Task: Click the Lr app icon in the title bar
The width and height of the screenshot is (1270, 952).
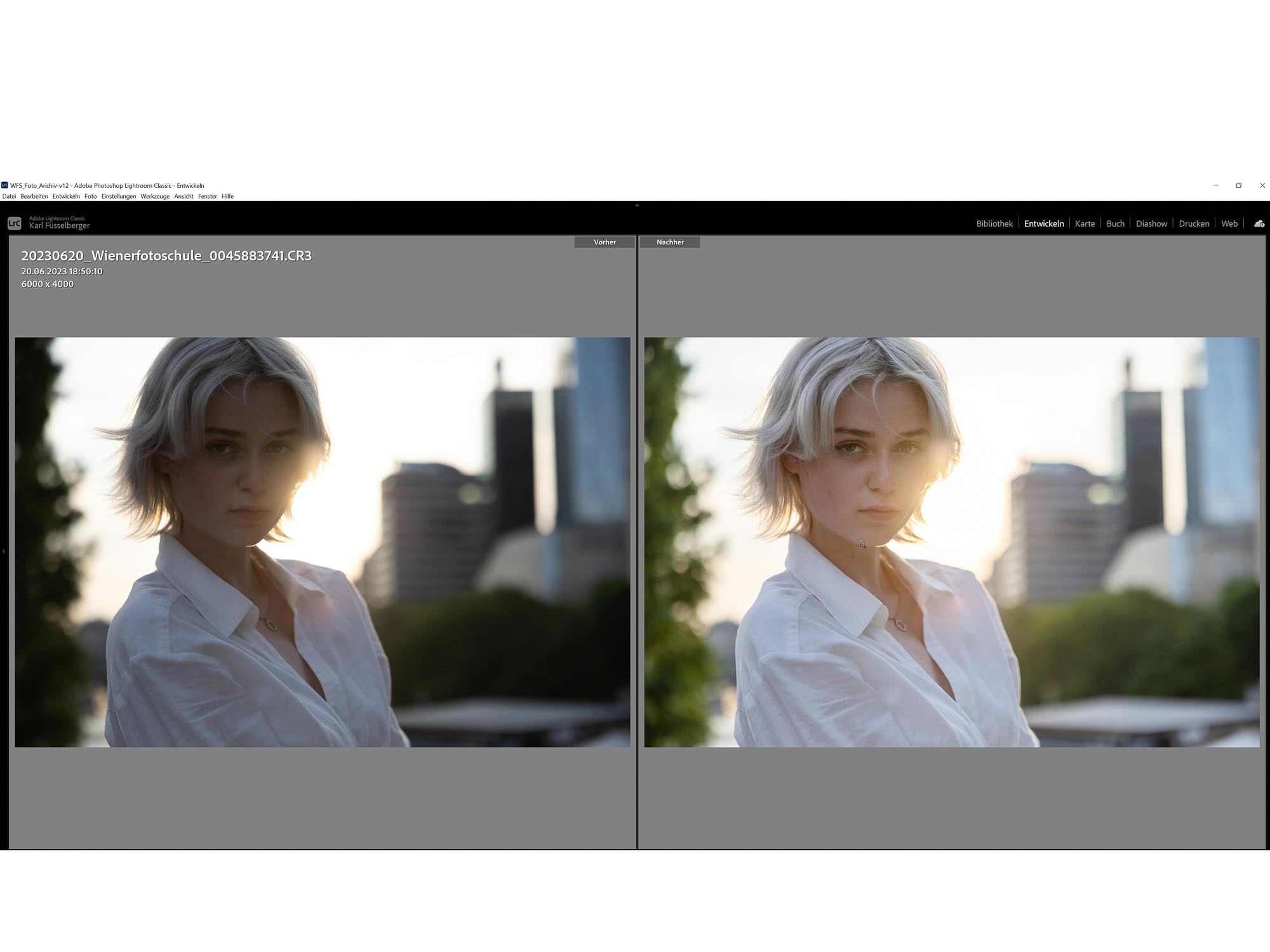Action: click(5, 185)
